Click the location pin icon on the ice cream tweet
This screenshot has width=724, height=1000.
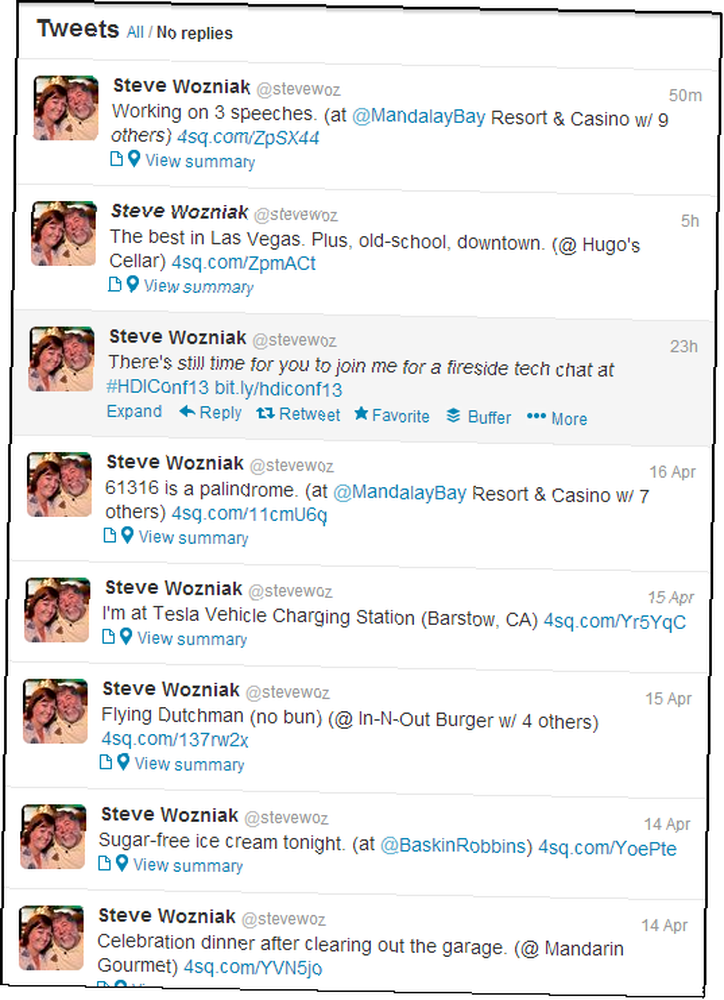tap(122, 863)
